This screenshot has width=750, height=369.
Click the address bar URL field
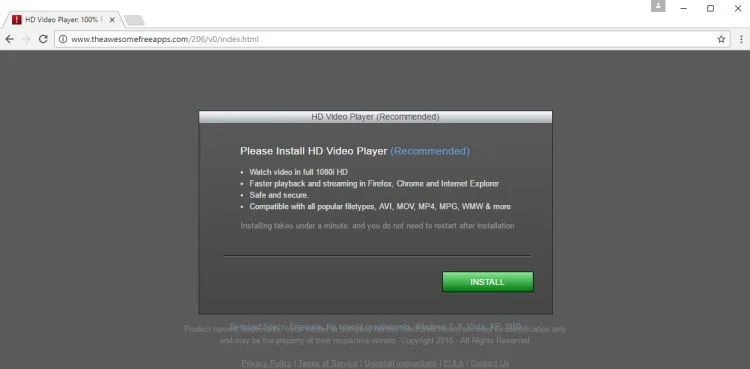[392, 39]
